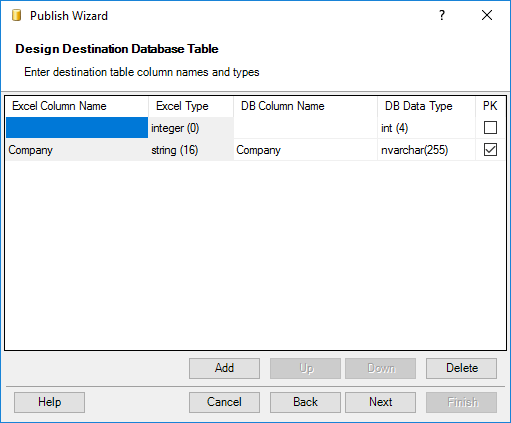Go Back to the previous step
Screen dimensions: 511x423
point(305,402)
